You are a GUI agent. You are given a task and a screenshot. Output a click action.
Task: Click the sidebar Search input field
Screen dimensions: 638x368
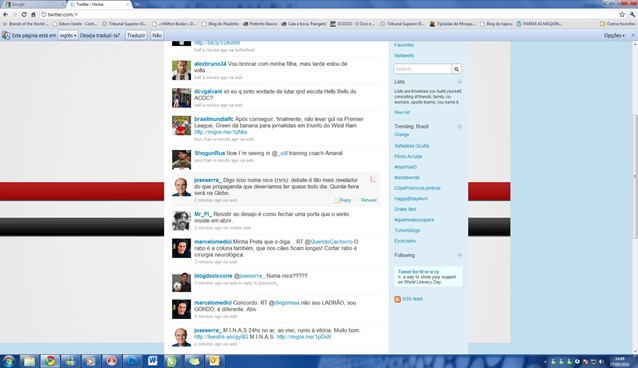[423, 69]
